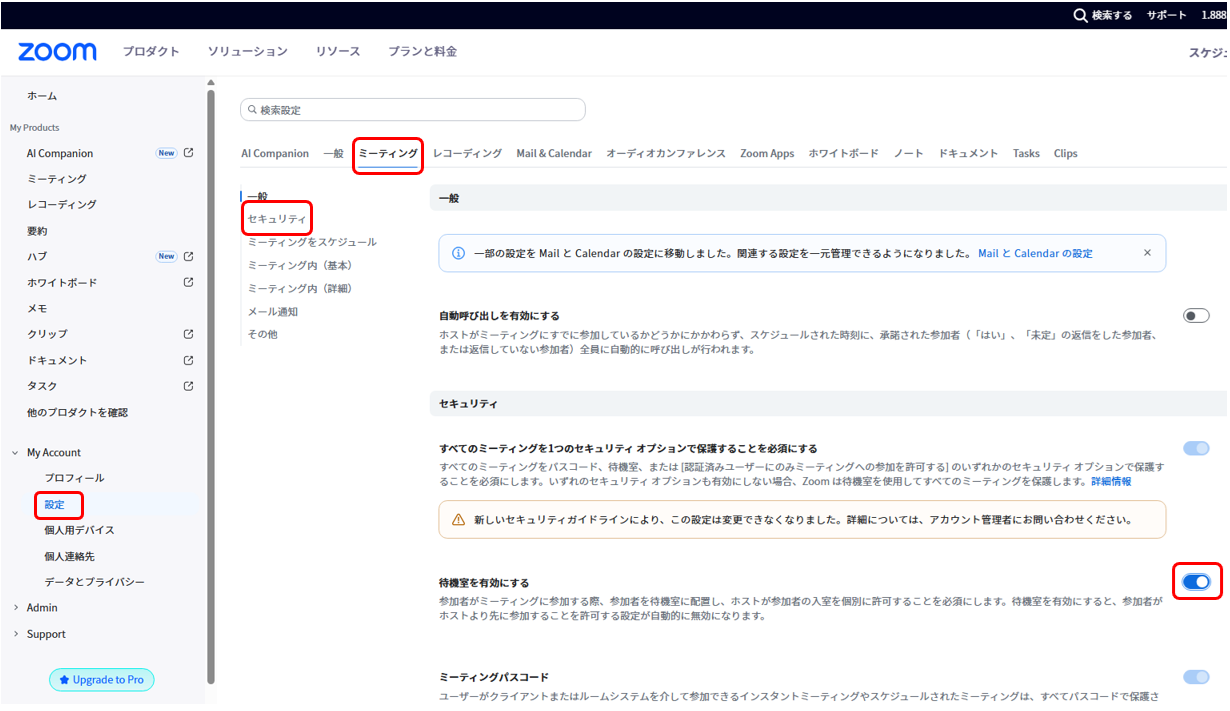Click external link icon beside タスク
Image resolution: width=1230 pixels, height=711 pixels.
tap(189, 386)
